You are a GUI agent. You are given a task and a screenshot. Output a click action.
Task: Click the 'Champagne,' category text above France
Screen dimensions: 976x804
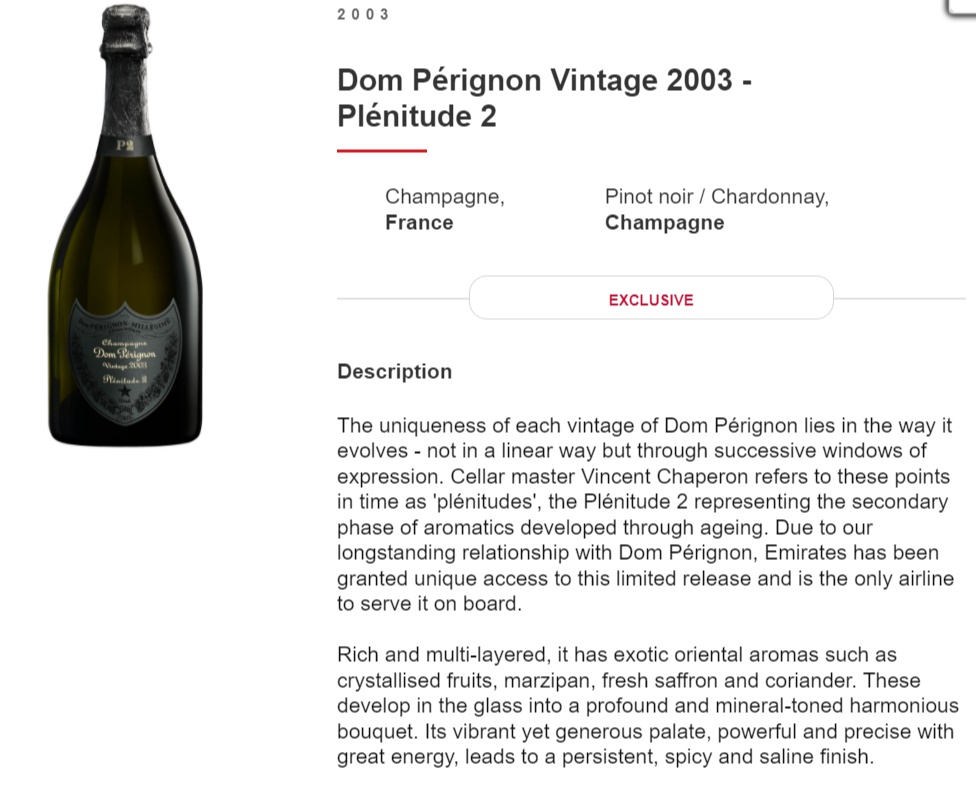(x=444, y=197)
